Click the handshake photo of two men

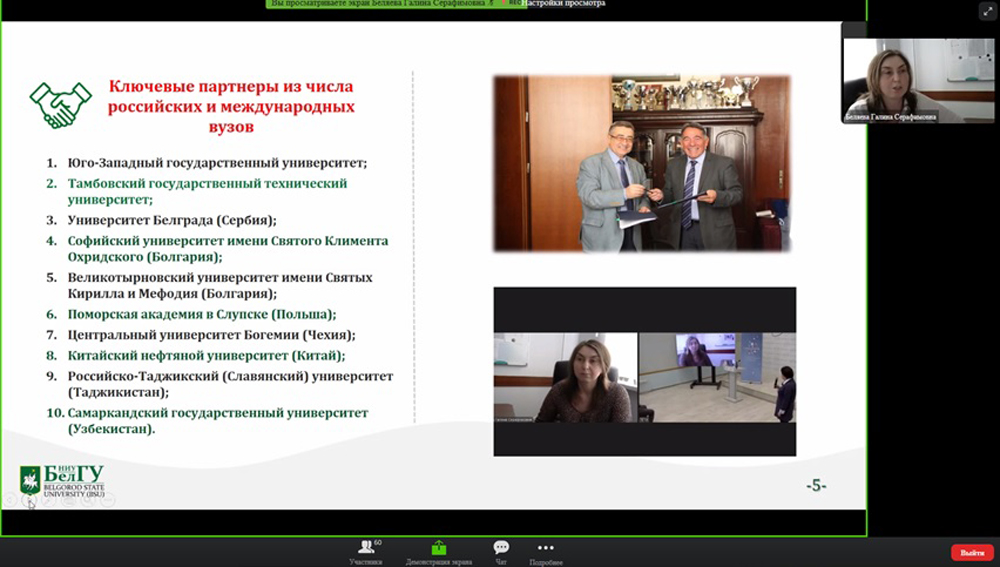642,164
